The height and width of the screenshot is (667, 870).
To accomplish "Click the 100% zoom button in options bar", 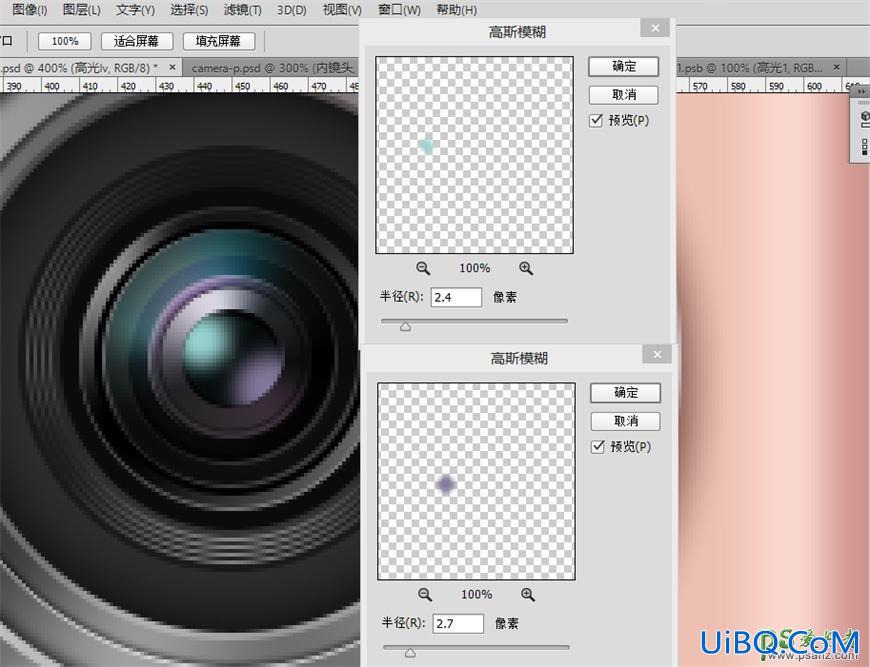I will [x=65, y=41].
